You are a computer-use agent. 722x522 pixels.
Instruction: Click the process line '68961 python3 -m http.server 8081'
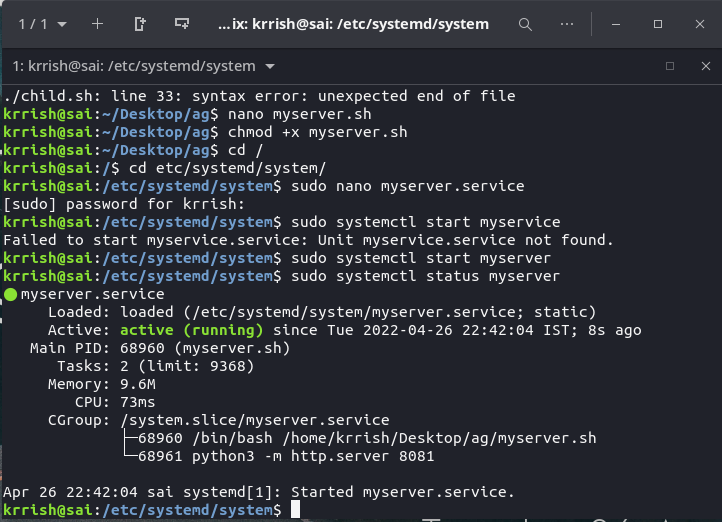286,456
